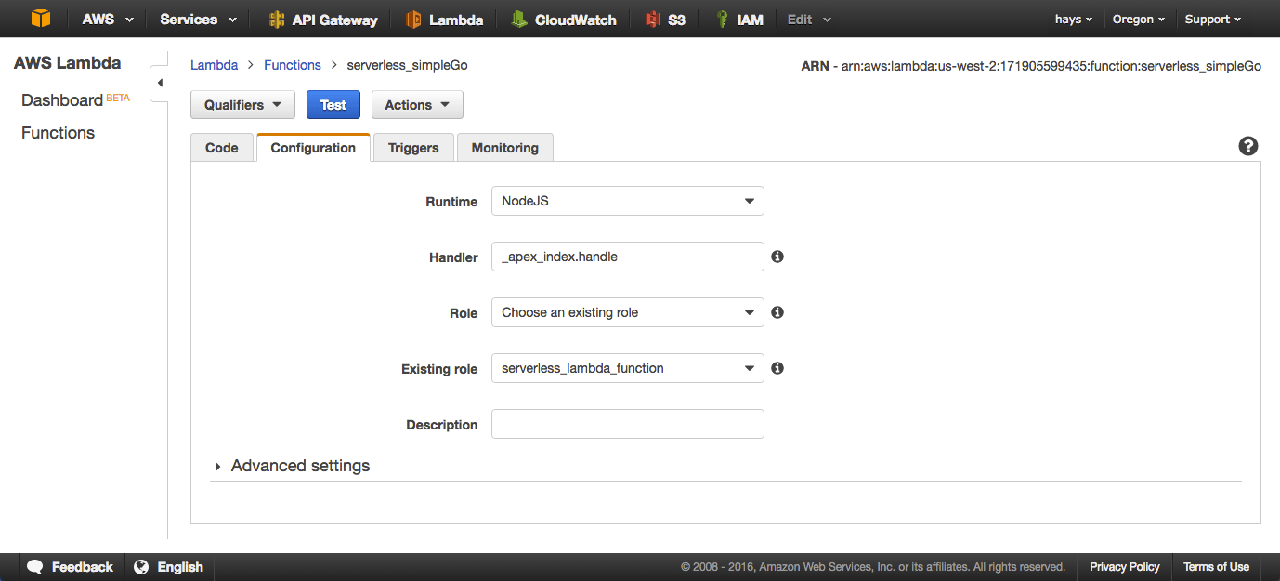Screen dimensions: 1280x581
Task: Click the Functions breadcrumb link
Action: tap(292, 65)
